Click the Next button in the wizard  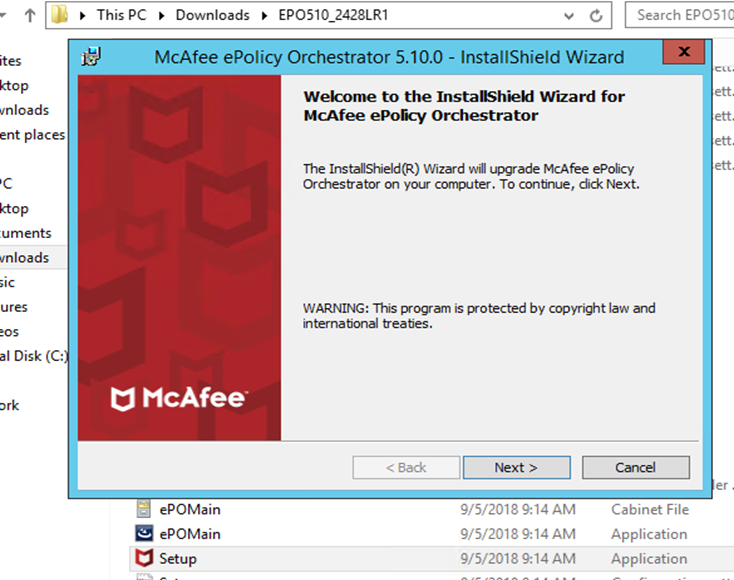point(516,467)
